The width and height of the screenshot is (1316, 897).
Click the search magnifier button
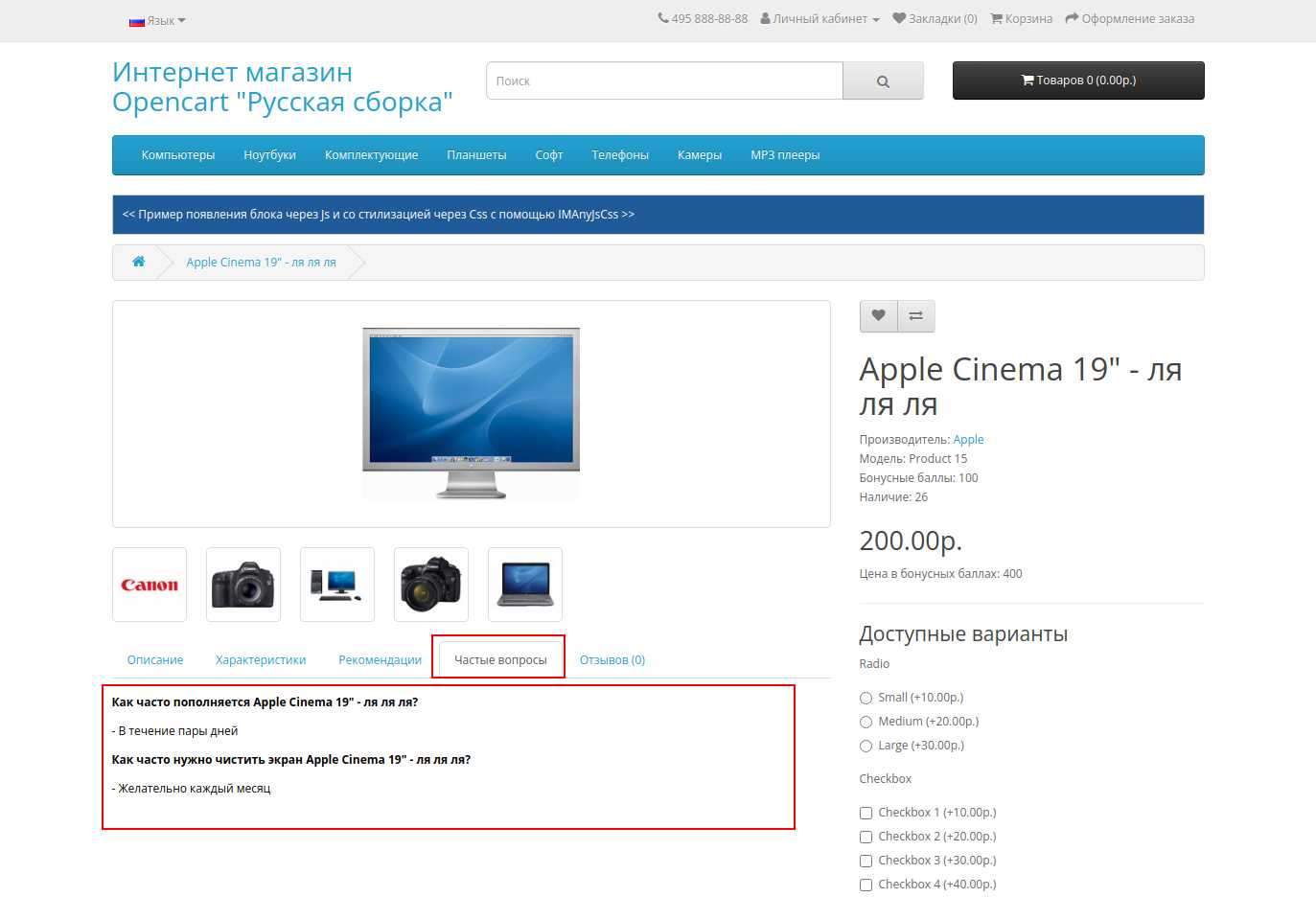(x=883, y=81)
